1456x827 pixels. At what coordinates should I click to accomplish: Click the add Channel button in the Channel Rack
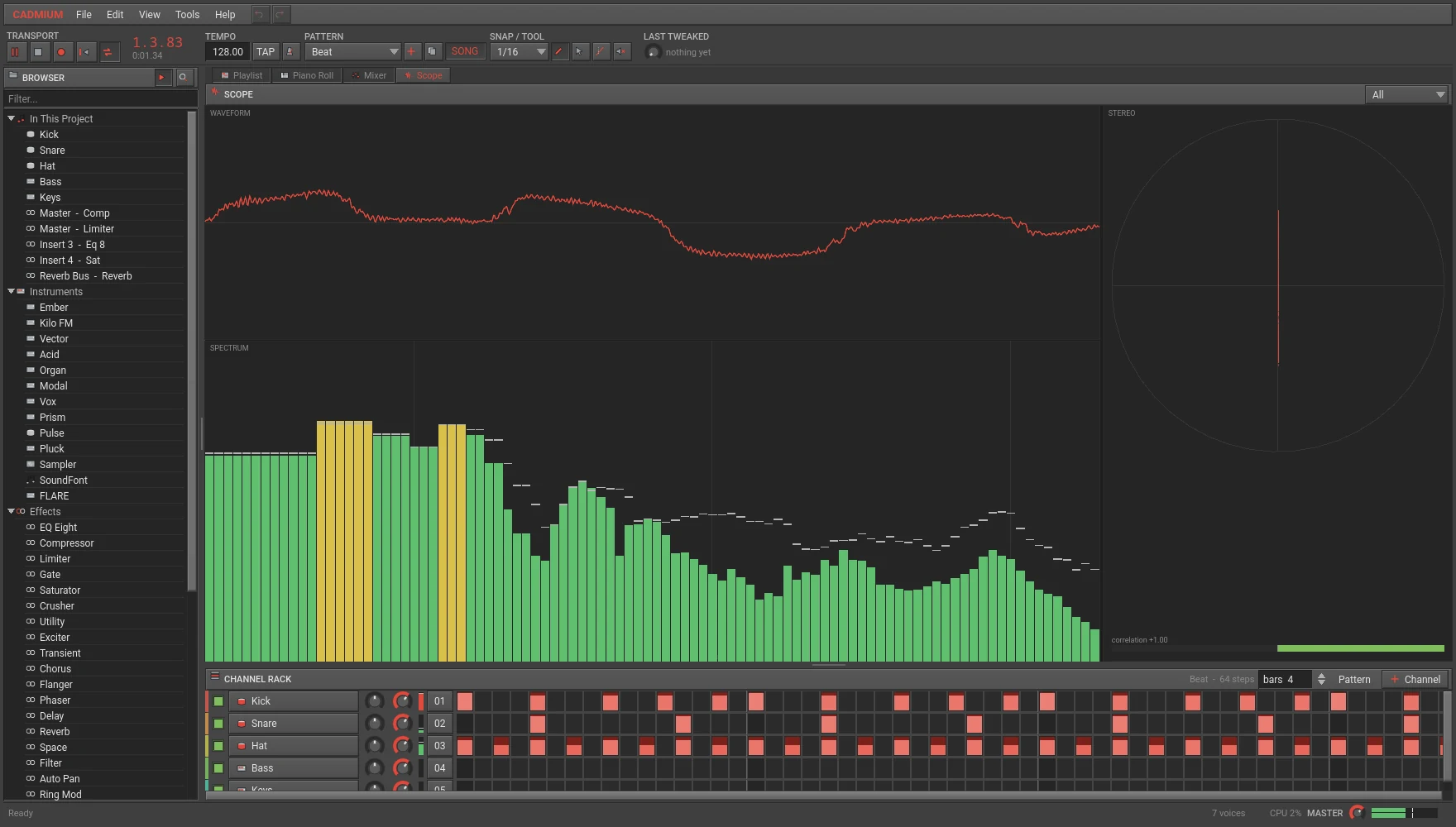(x=1415, y=679)
